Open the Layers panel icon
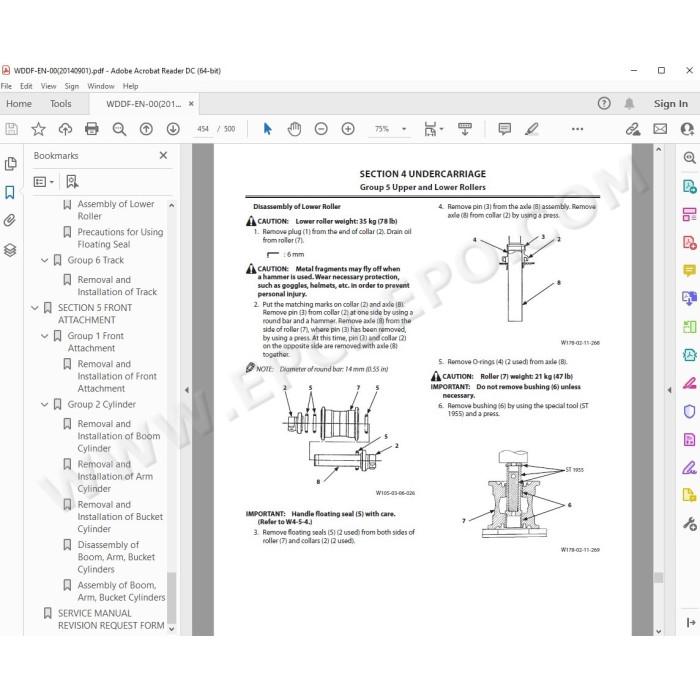This screenshot has height=700, width=700. 10,250
